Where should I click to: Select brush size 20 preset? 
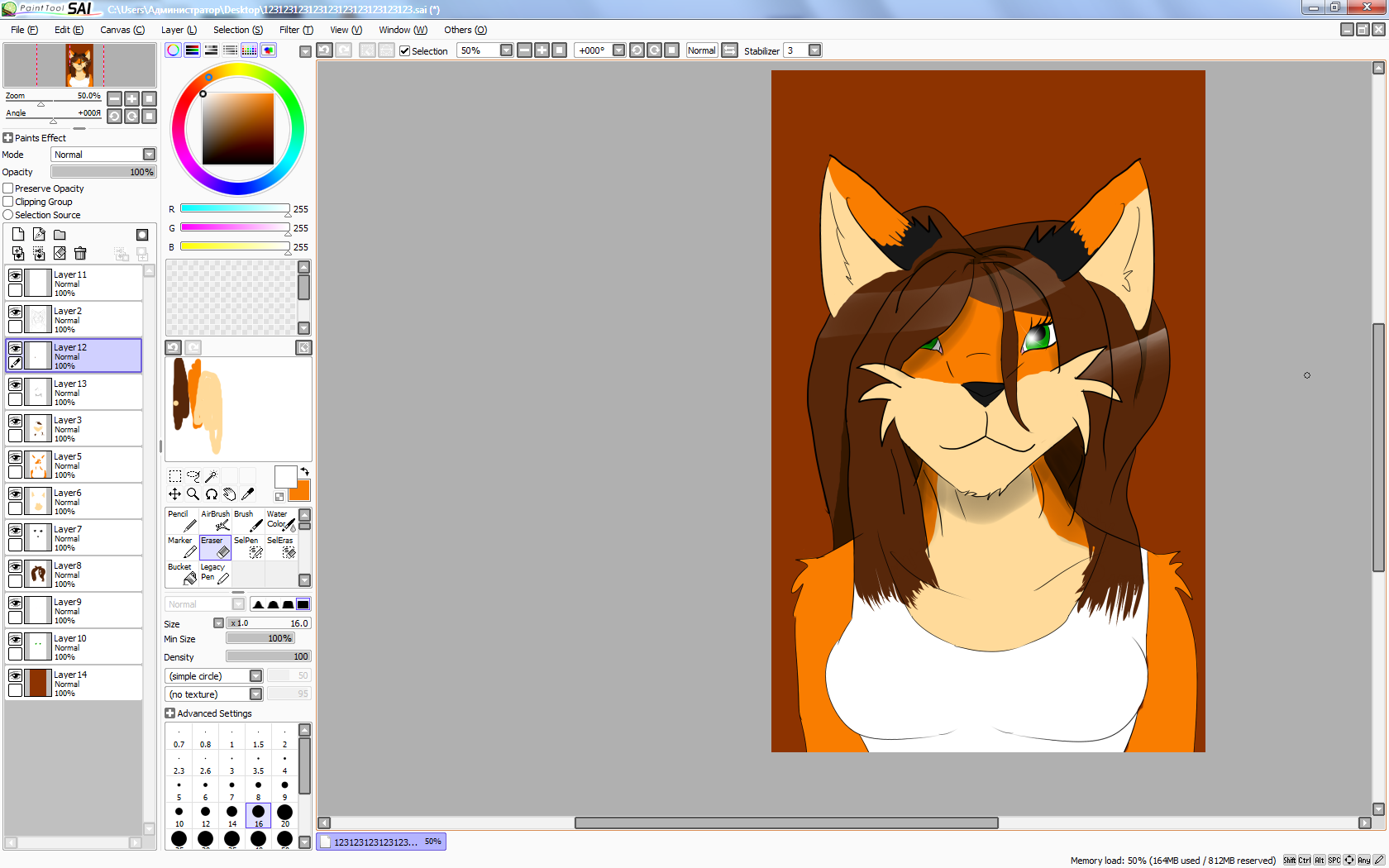pos(284,814)
